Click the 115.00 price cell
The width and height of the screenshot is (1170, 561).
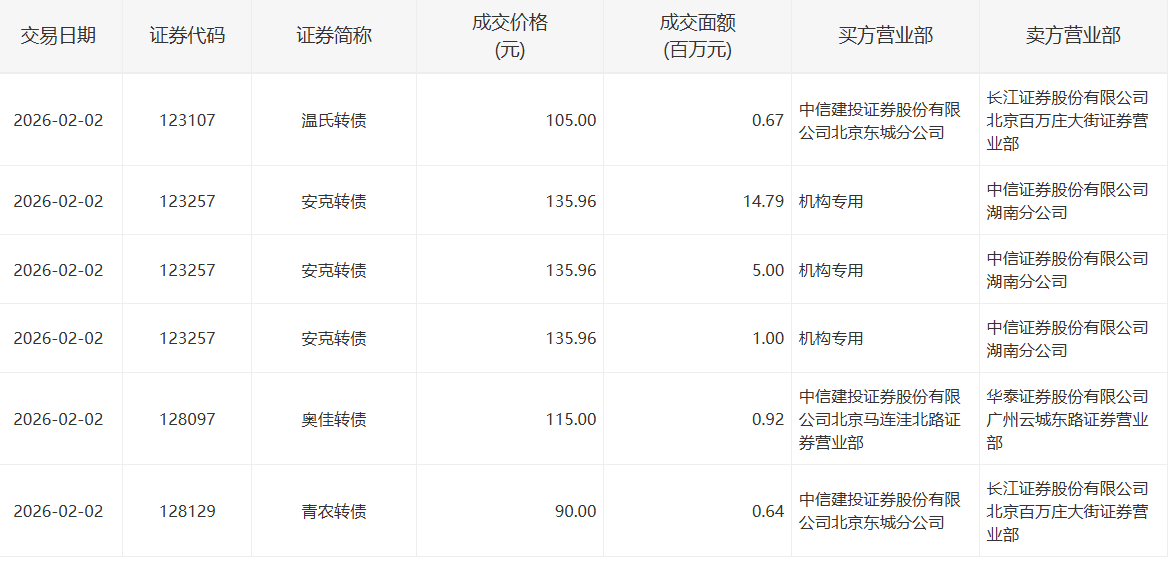click(x=571, y=419)
